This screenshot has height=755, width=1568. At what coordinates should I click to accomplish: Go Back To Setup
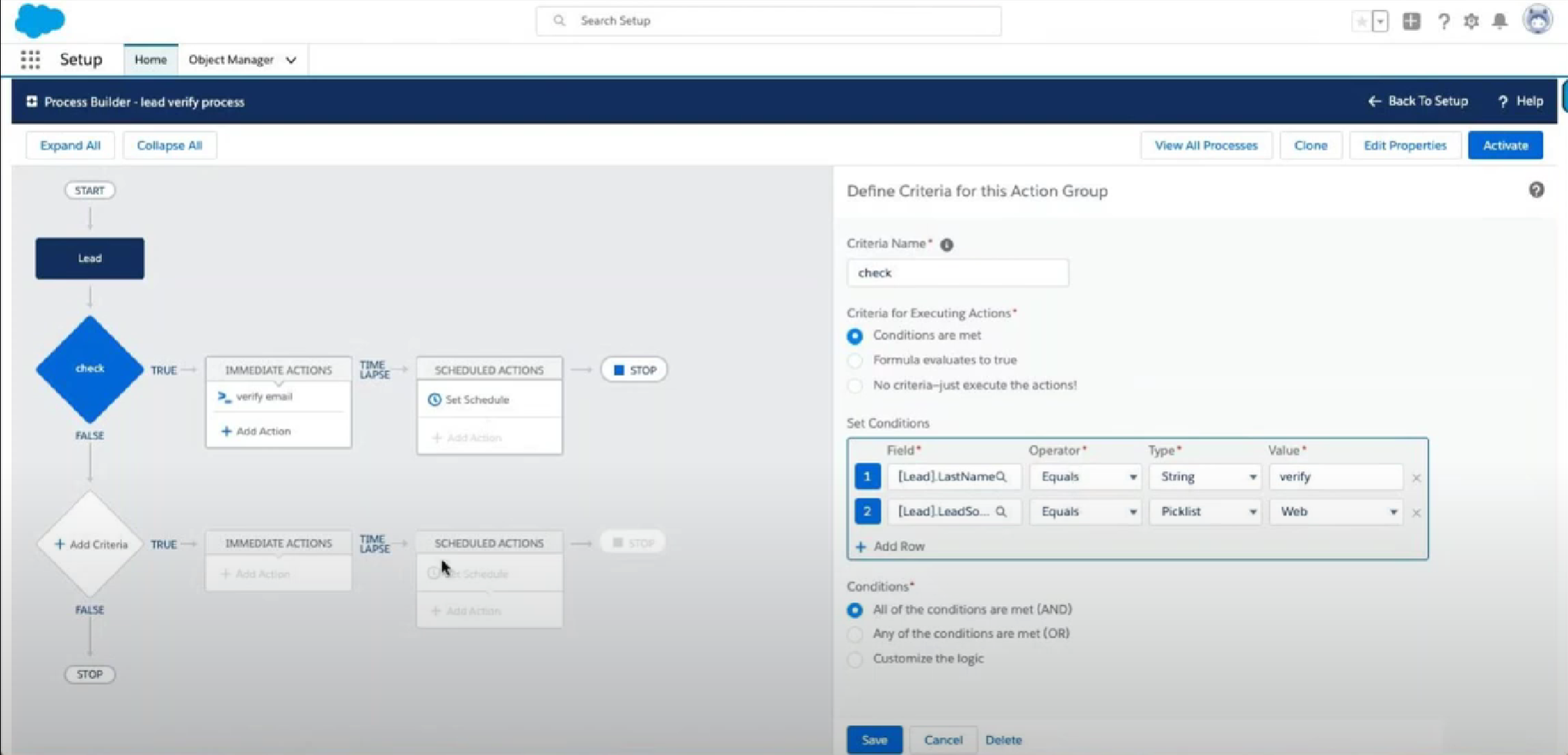[1418, 101]
